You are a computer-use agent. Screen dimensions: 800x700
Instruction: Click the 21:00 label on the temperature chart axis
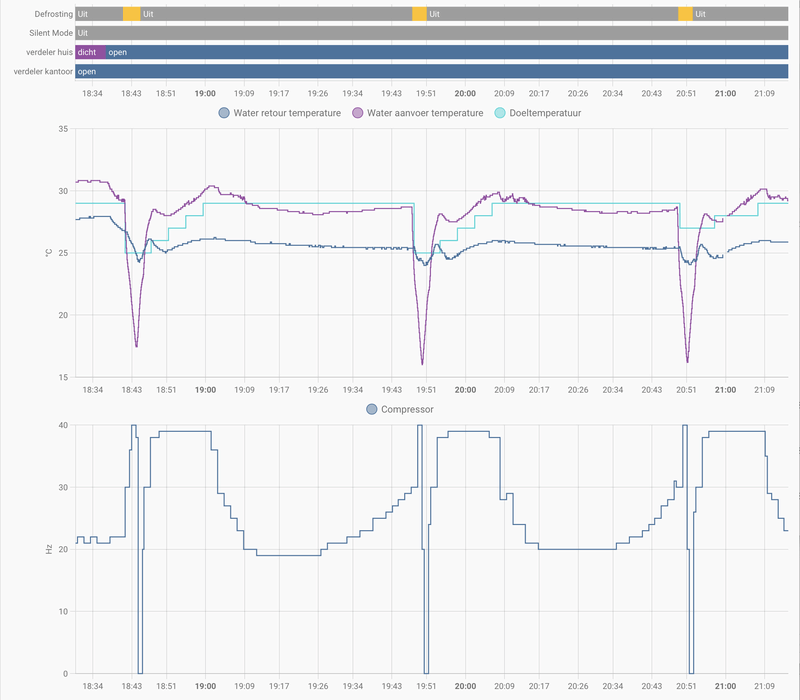pyautogui.click(x=725, y=390)
